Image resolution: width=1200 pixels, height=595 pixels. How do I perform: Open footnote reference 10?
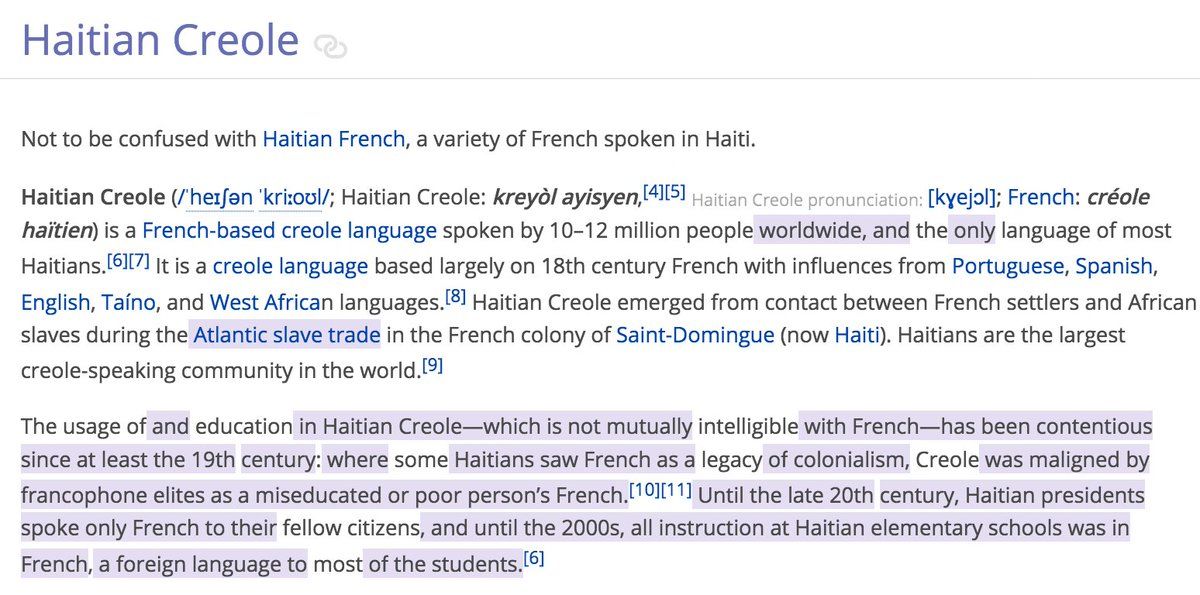pyautogui.click(x=644, y=490)
